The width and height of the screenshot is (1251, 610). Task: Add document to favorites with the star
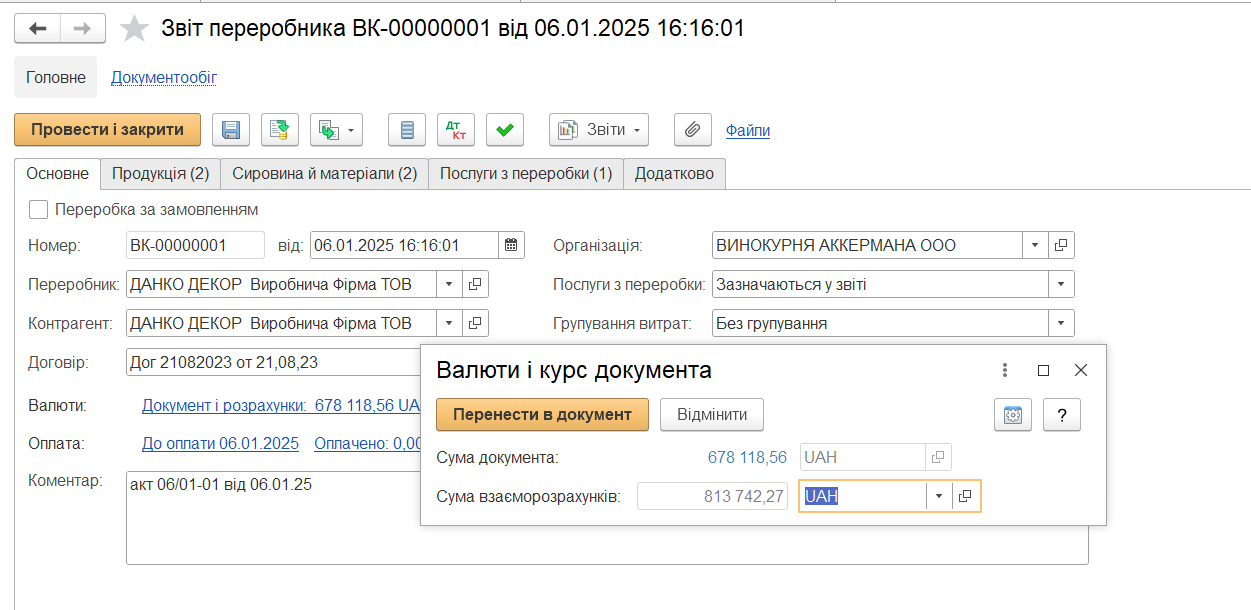[x=134, y=28]
